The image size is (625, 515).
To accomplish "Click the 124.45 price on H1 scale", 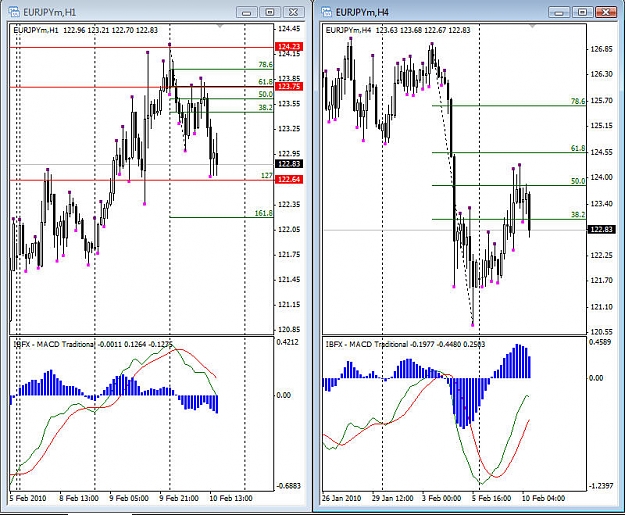I will (x=289, y=29).
